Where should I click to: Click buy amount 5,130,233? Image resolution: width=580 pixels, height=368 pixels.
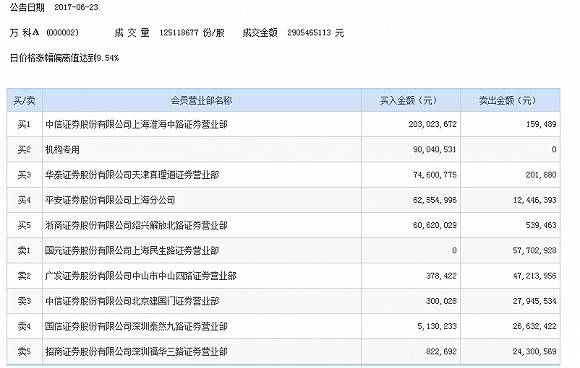pos(437,326)
